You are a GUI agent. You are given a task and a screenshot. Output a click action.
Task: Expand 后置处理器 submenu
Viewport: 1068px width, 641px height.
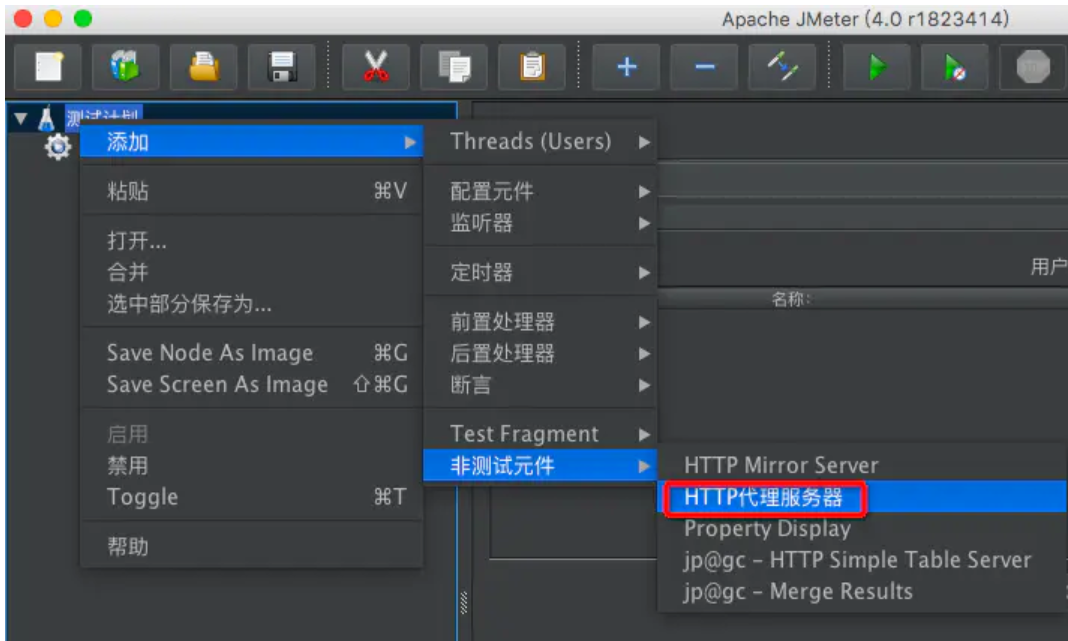pyautogui.click(x=540, y=354)
